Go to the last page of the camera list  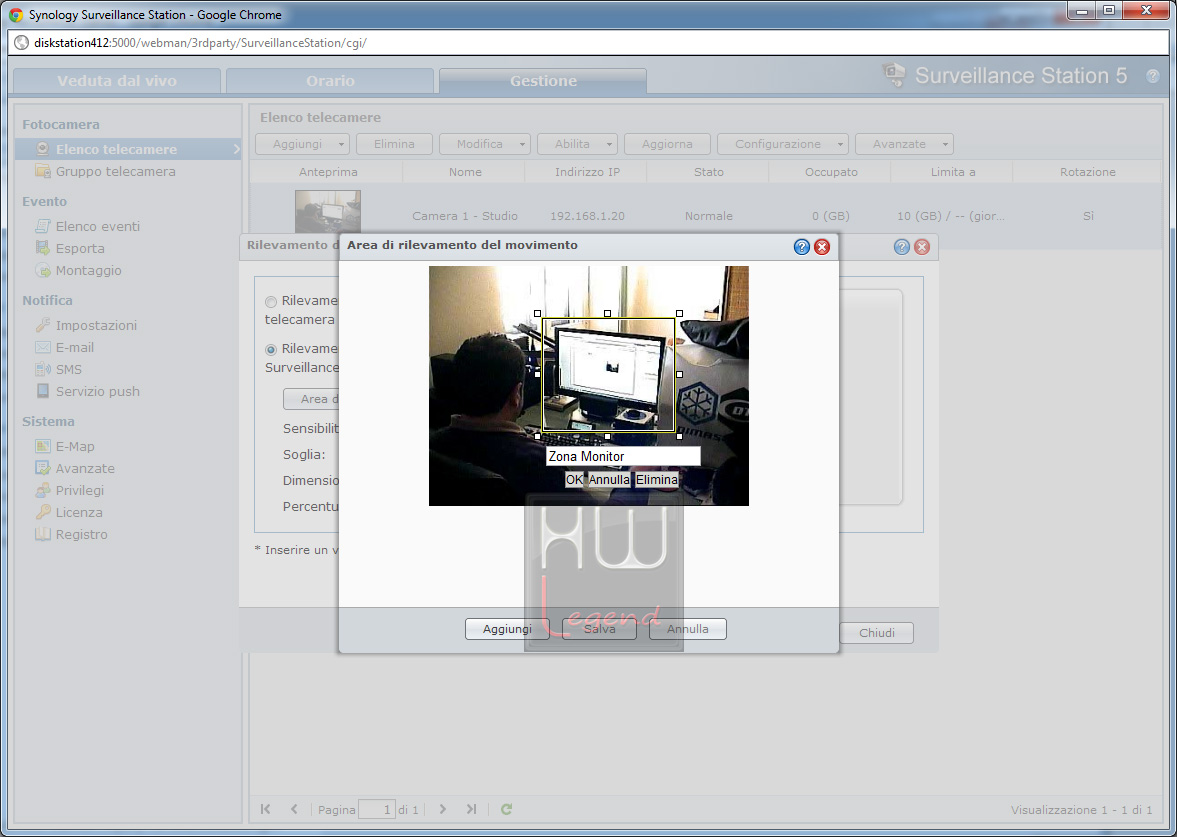click(x=471, y=808)
